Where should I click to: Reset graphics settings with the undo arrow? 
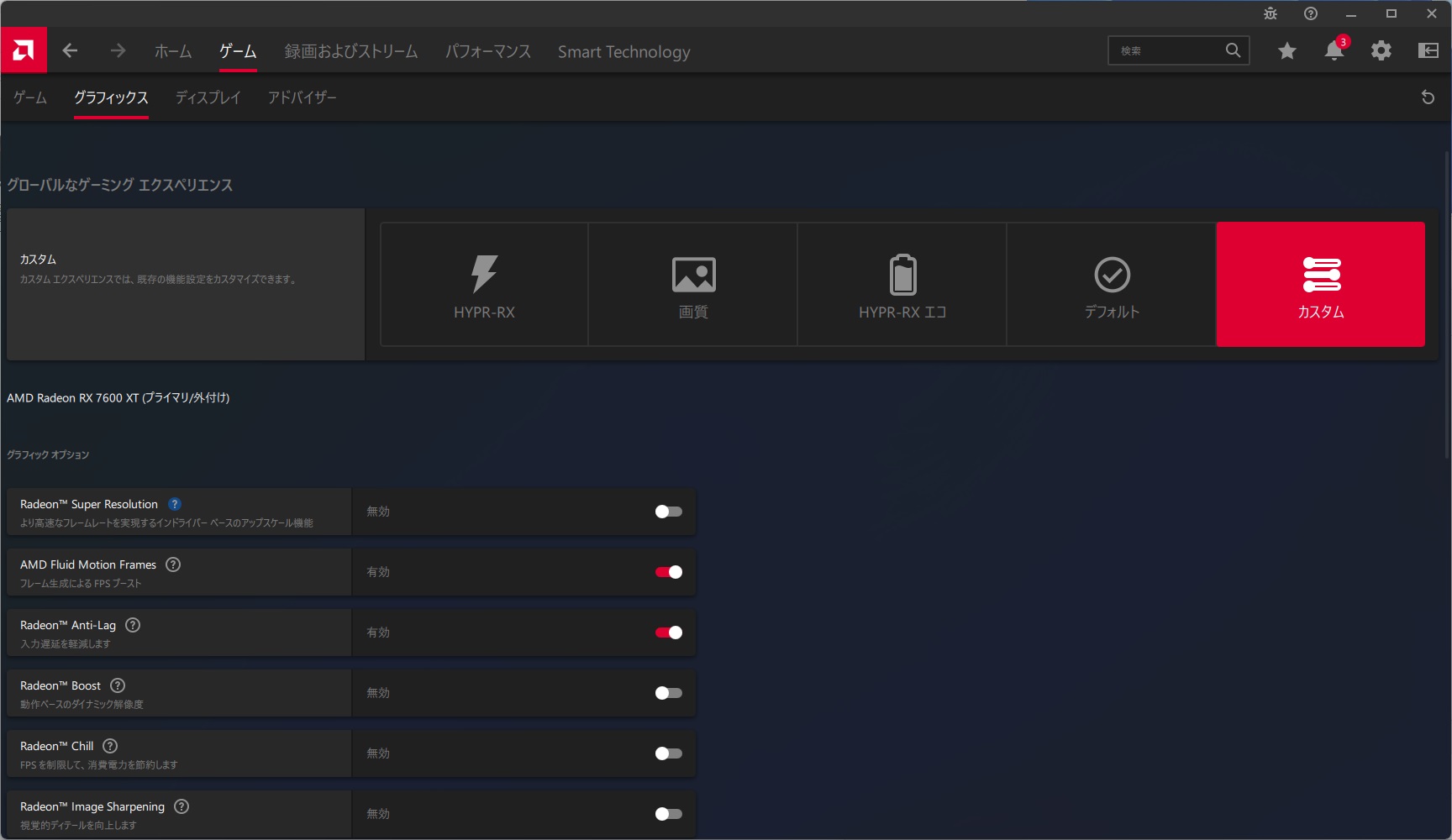coord(1428,97)
